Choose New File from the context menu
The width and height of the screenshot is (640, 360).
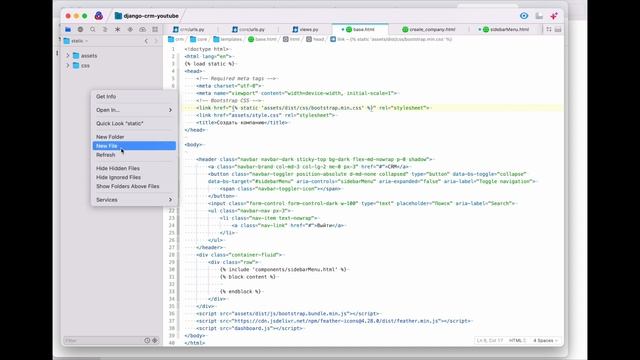134,146
